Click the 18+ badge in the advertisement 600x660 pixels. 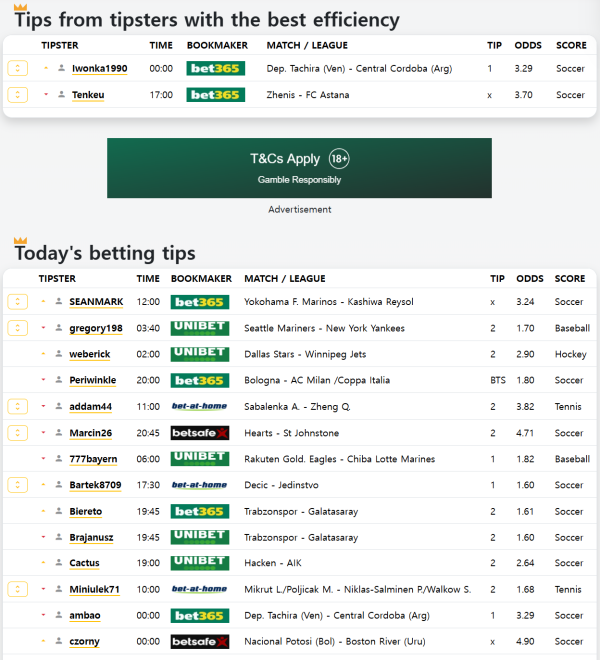(339, 159)
